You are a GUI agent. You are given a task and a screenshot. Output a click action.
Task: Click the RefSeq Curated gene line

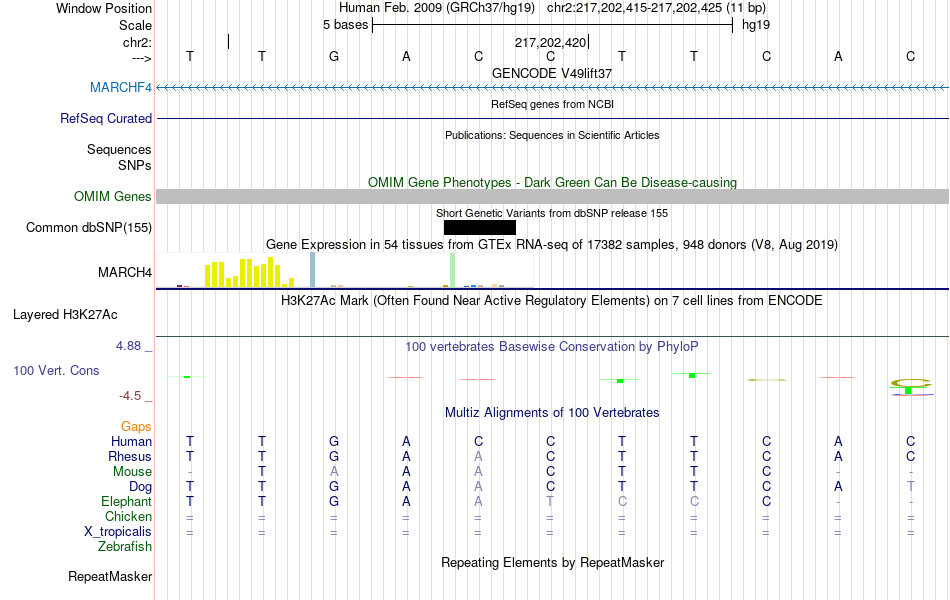pos(552,119)
